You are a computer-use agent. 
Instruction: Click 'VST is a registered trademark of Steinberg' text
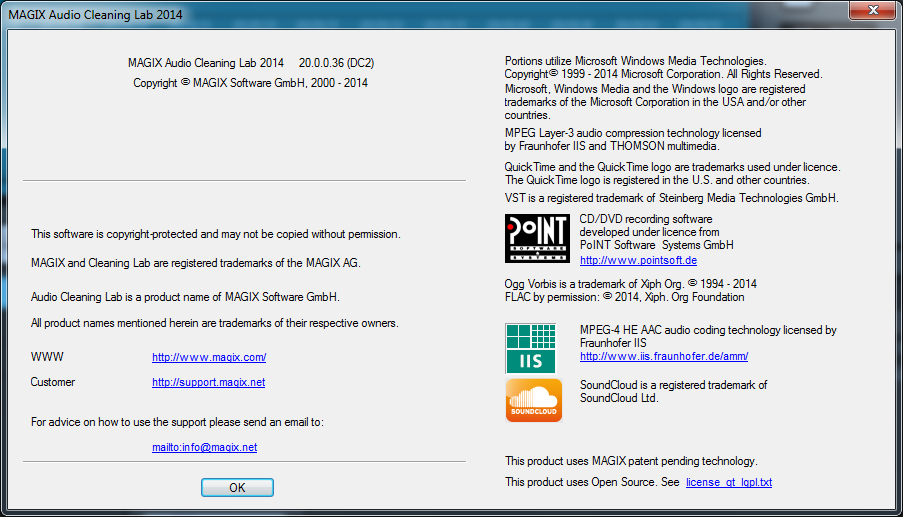click(x=671, y=198)
